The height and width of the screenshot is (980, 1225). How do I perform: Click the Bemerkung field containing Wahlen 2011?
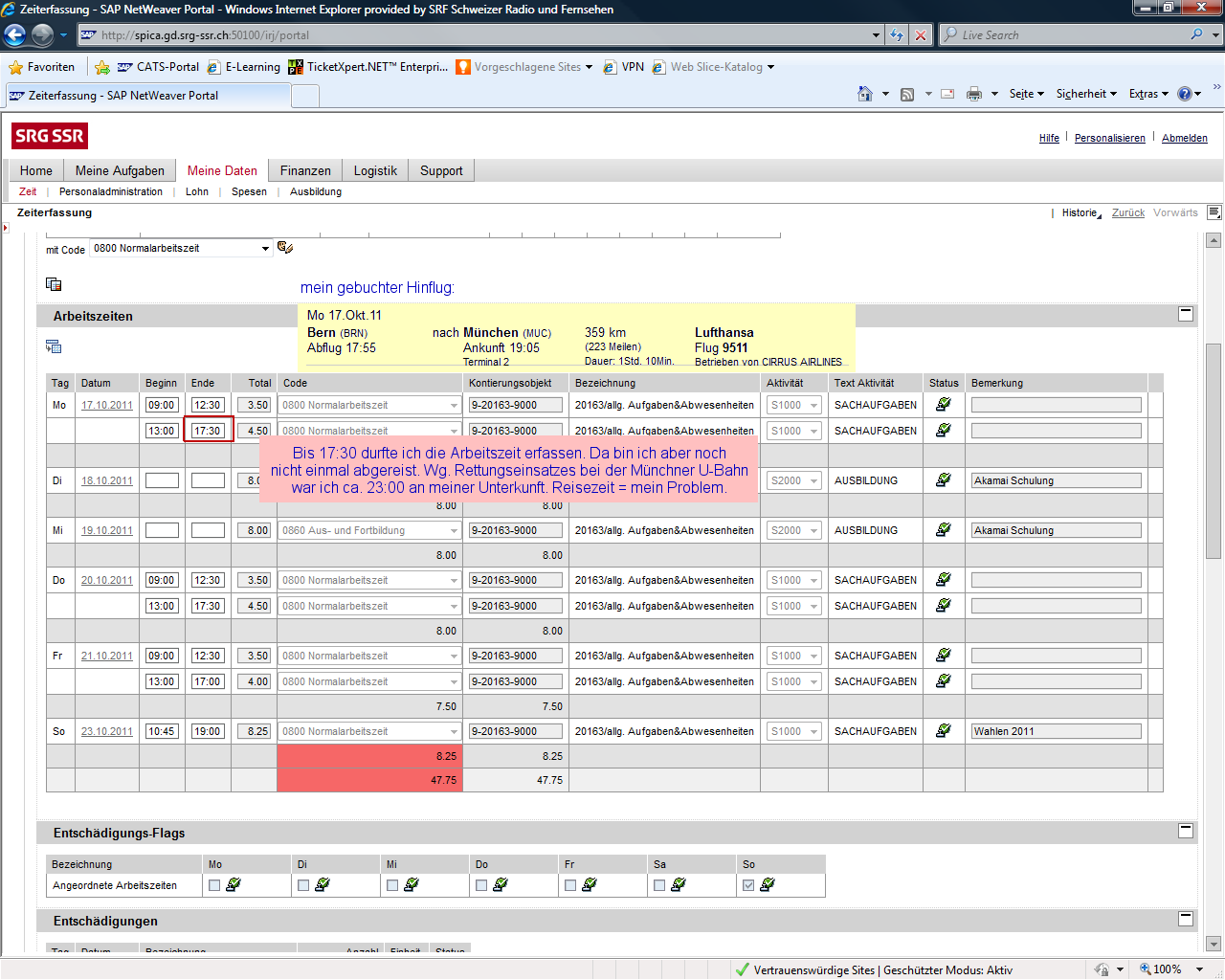1057,731
